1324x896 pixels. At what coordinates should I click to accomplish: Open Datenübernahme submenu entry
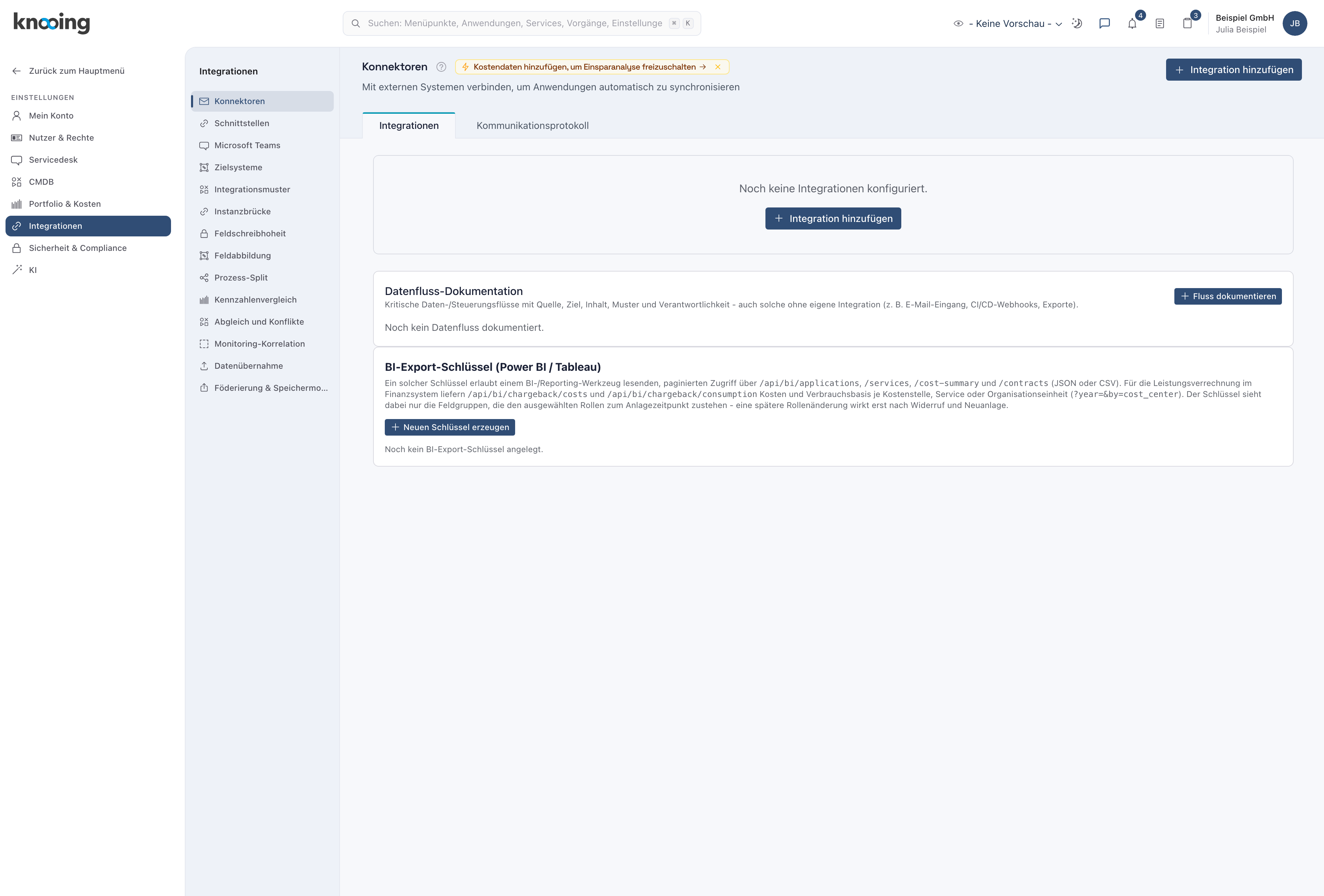click(x=262, y=366)
